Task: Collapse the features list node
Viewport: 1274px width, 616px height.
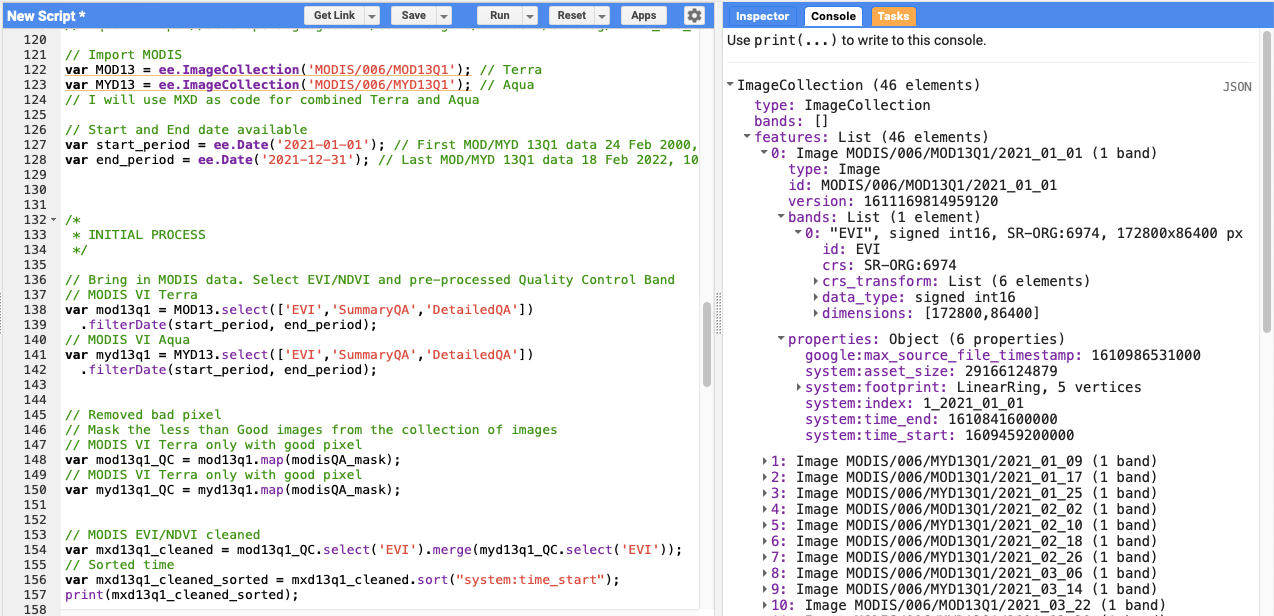Action: point(748,138)
